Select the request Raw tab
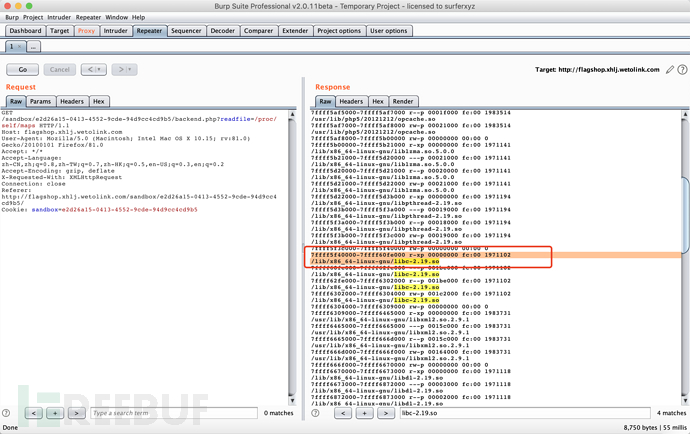690x434 pixels. pos(16,101)
